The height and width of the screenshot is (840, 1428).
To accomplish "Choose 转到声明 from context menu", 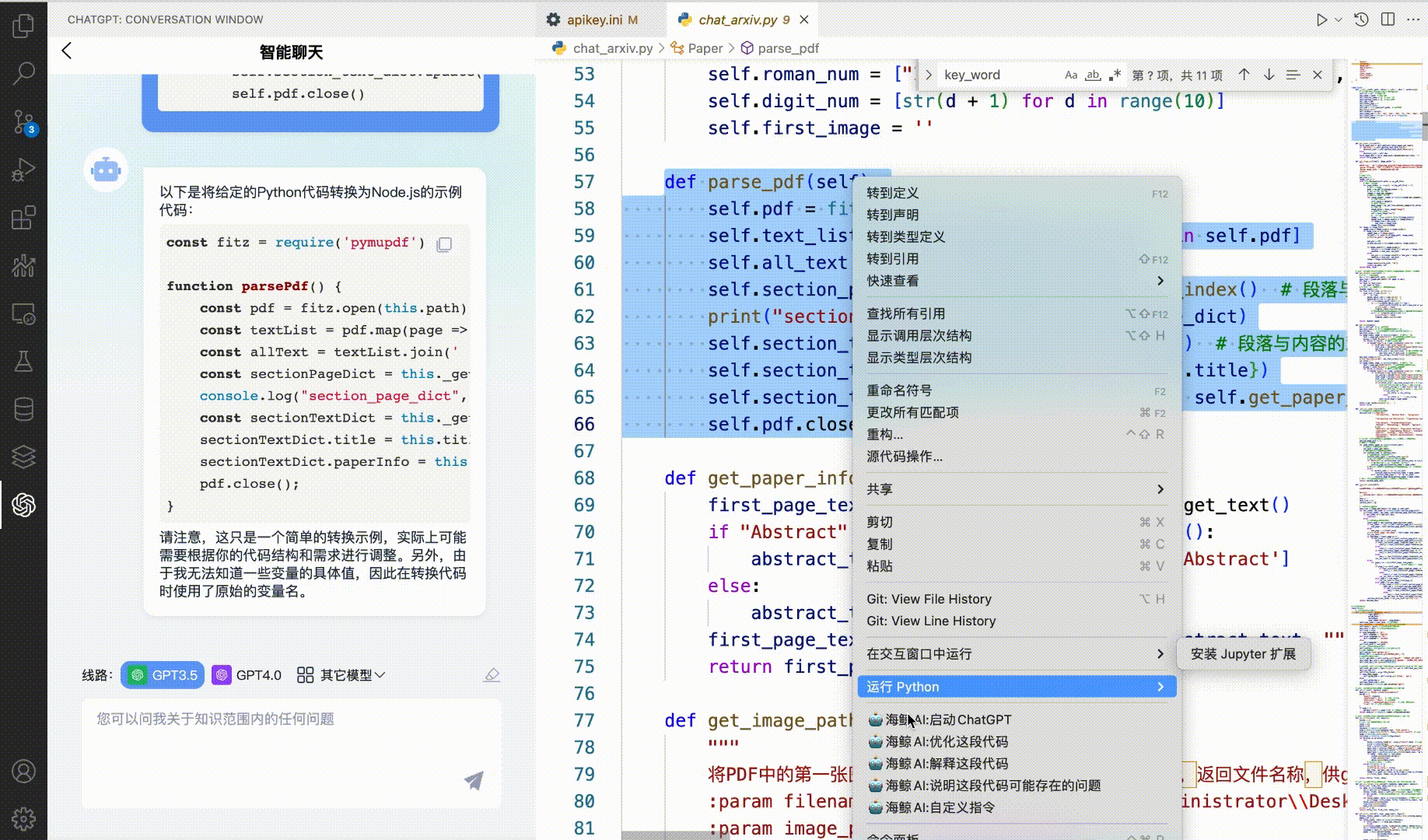I will [1017, 215].
